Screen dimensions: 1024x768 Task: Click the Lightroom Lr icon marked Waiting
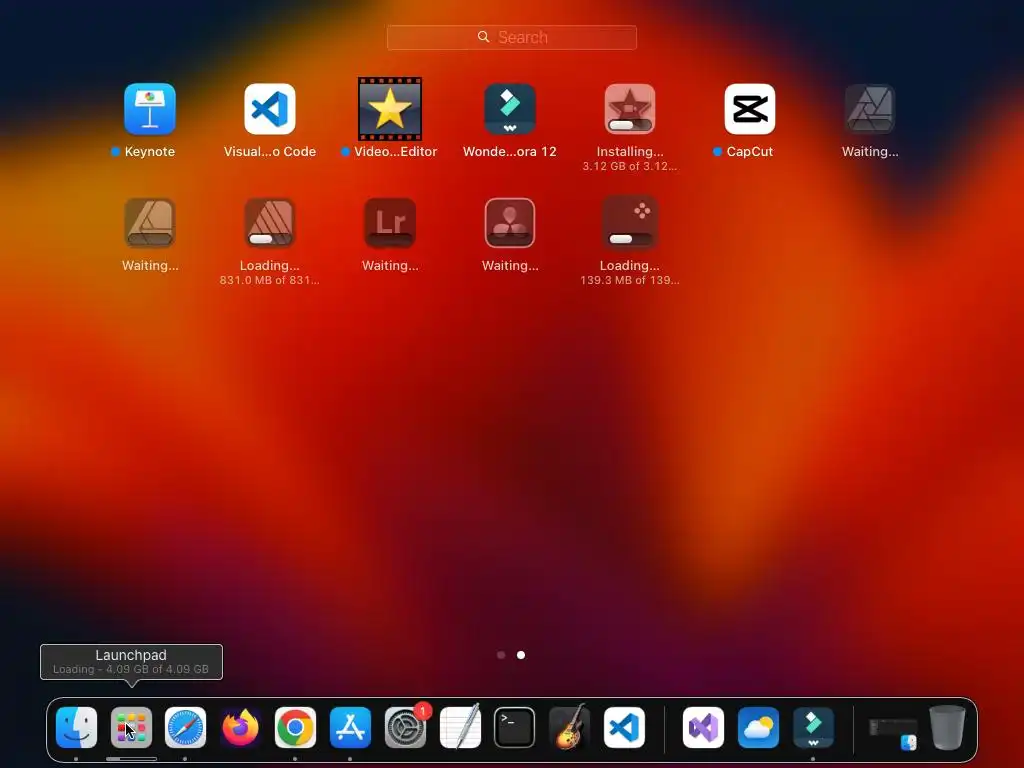[x=390, y=223]
